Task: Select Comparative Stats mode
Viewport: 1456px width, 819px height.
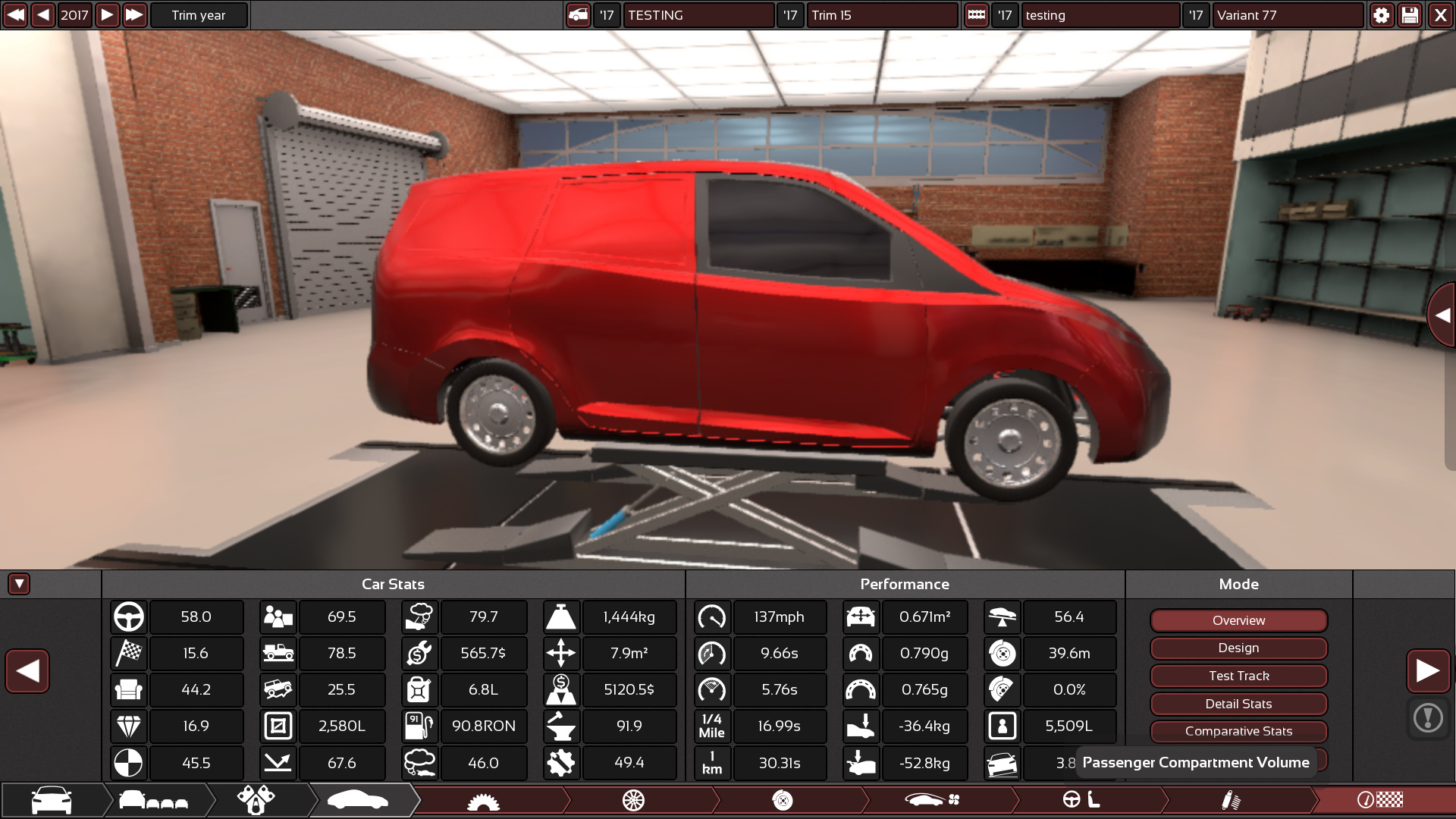Action: point(1238,731)
